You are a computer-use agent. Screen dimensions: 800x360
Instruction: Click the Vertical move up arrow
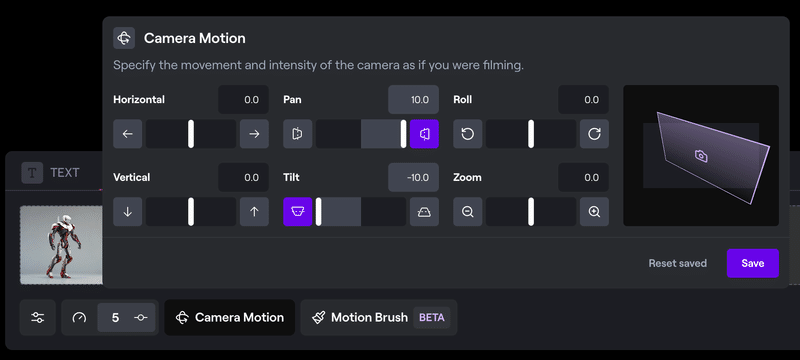(254, 212)
